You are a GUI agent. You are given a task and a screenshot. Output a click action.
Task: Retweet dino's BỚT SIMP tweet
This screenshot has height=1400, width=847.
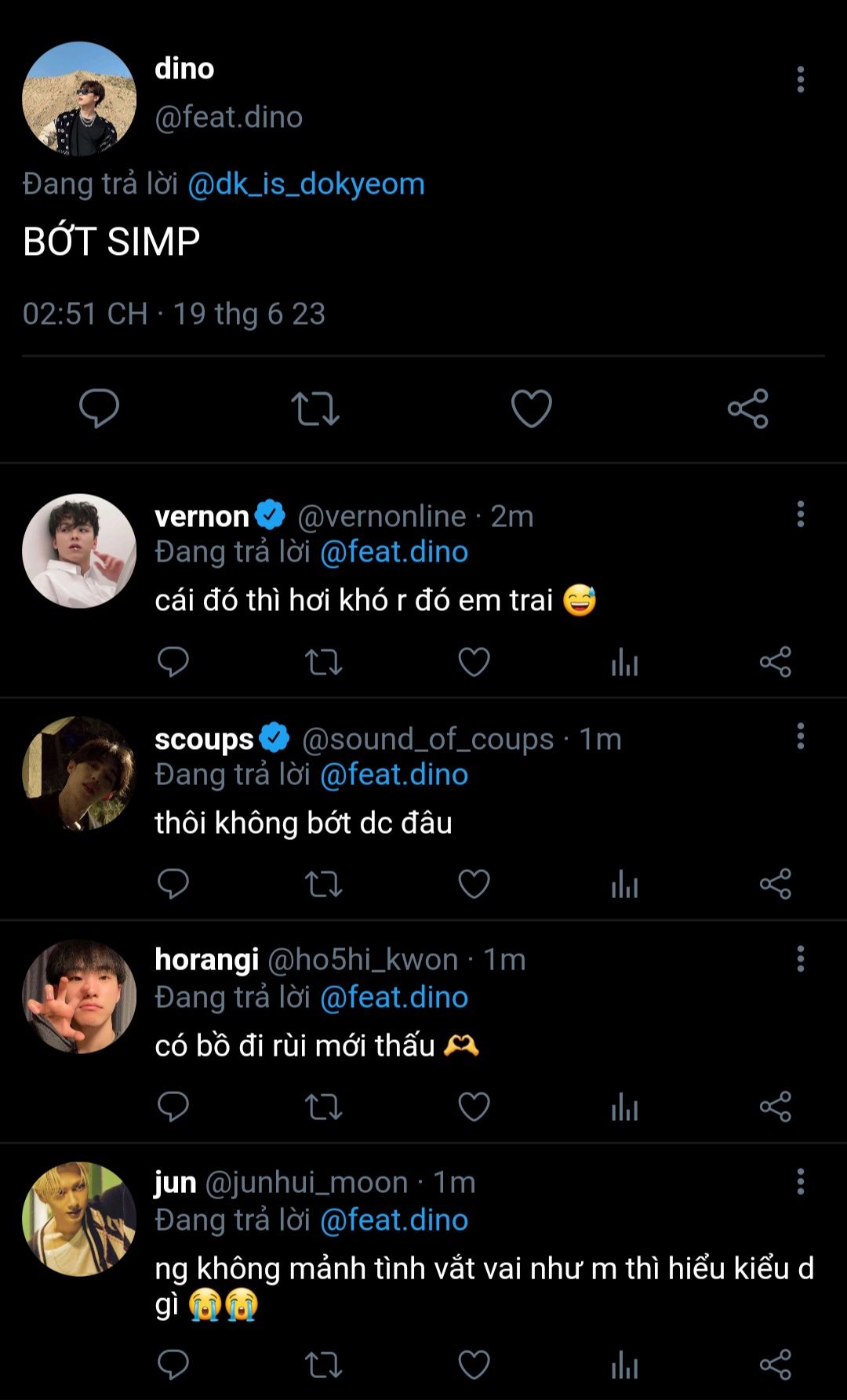pyautogui.click(x=315, y=409)
